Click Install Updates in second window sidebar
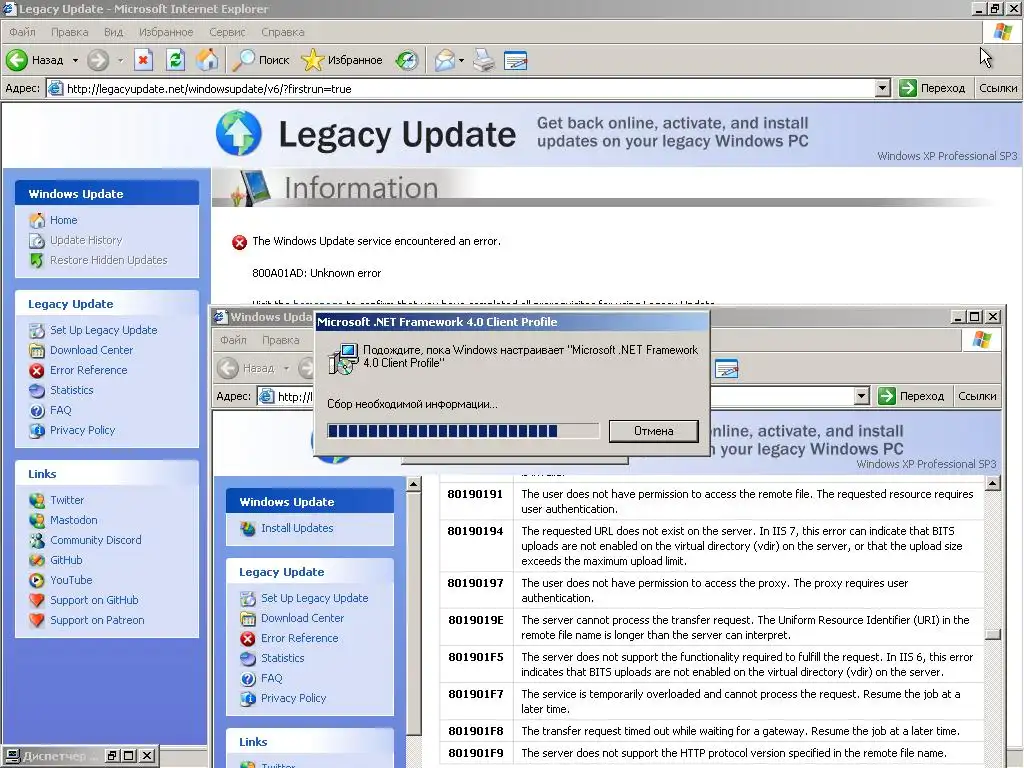The width and height of the screenshot is (1024, 768). (x=297, y=528)
